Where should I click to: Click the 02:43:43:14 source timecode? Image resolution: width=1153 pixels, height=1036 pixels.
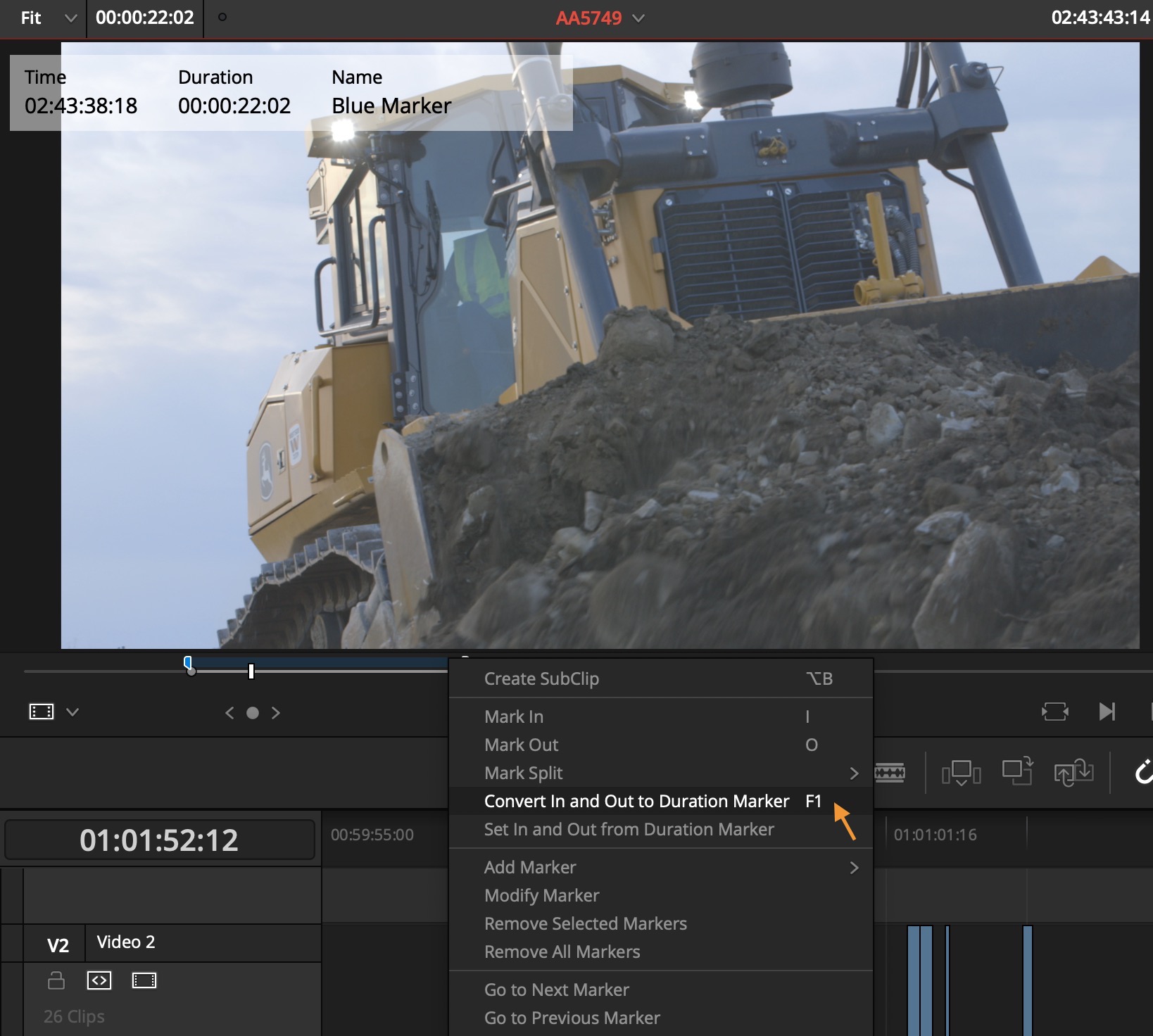[x=1100, y=18]
